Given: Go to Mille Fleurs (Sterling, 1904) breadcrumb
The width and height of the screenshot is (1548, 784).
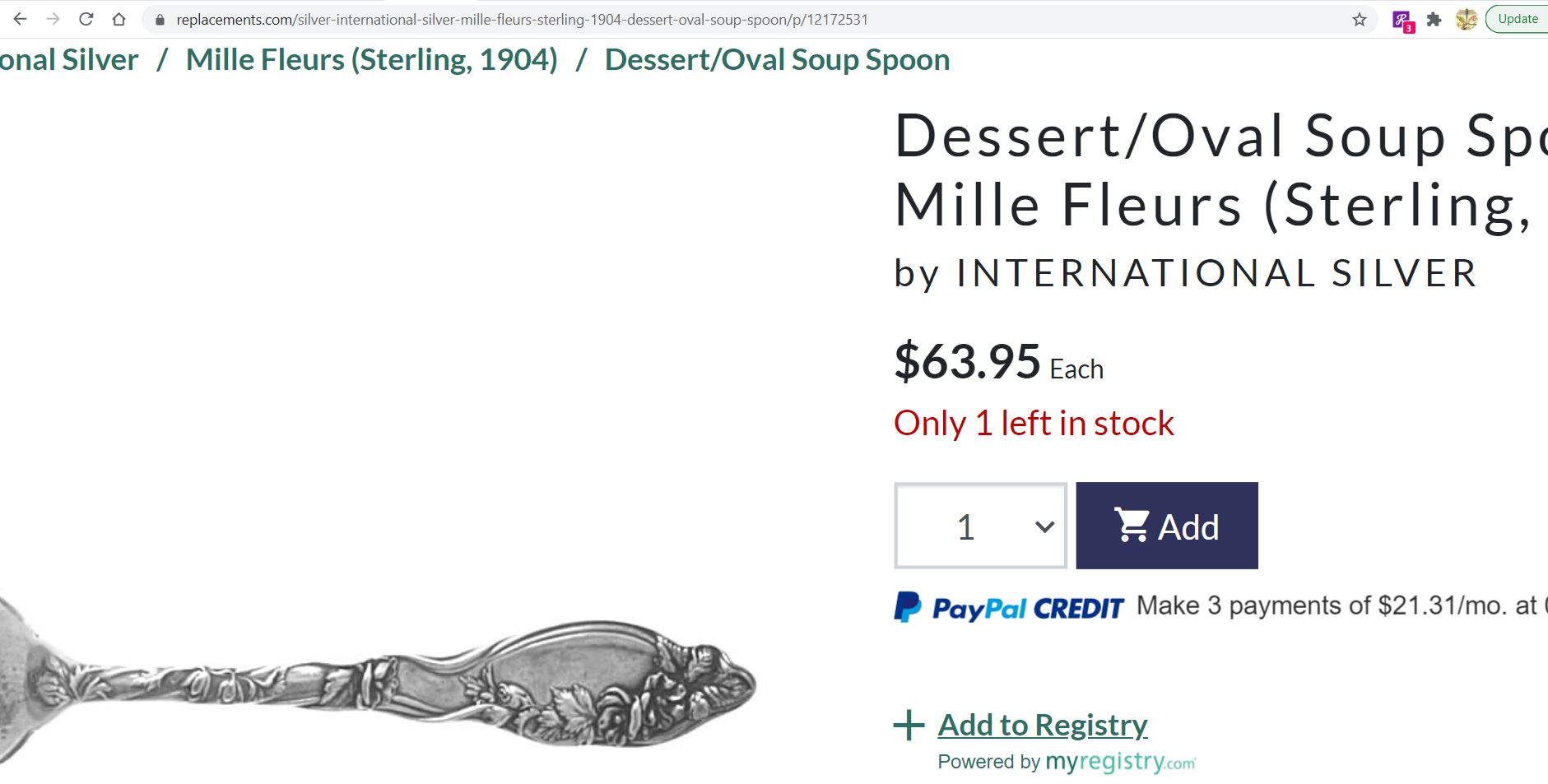Looking at the screenshot, I should (372, 60).
